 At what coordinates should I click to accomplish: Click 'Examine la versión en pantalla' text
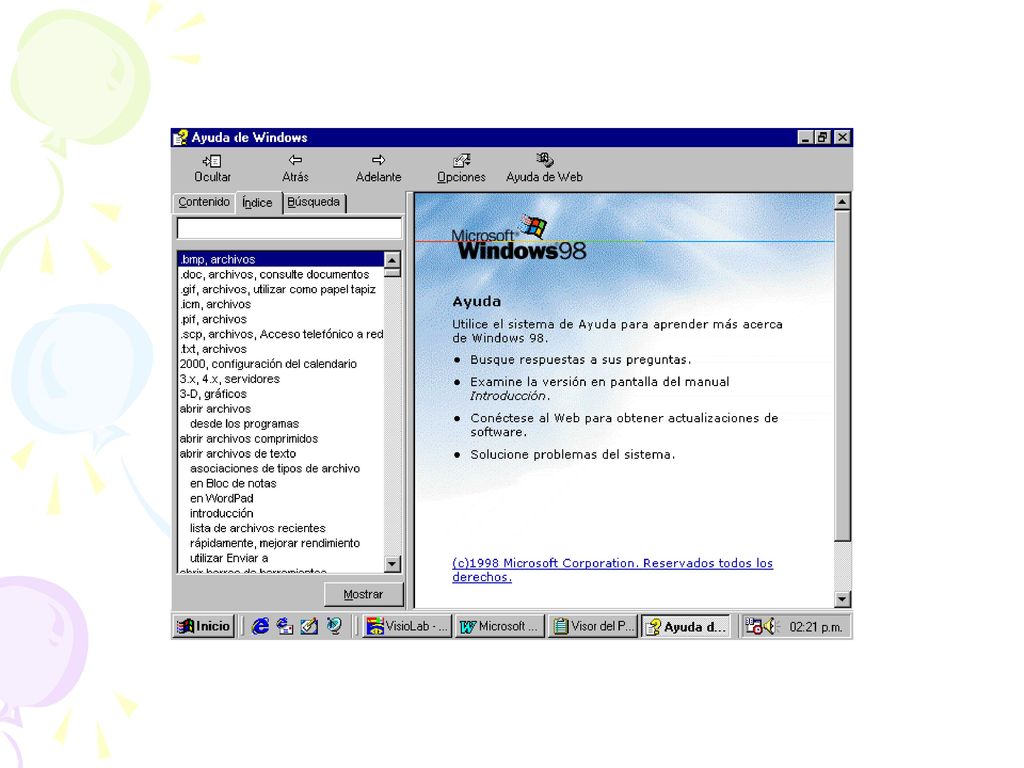[x=600, y=389]
